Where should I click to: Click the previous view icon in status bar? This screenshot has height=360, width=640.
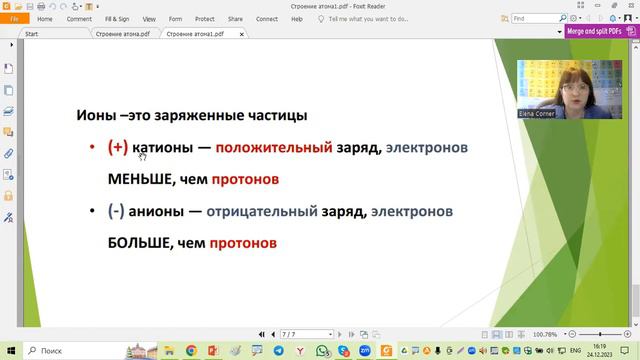point(364,335)
